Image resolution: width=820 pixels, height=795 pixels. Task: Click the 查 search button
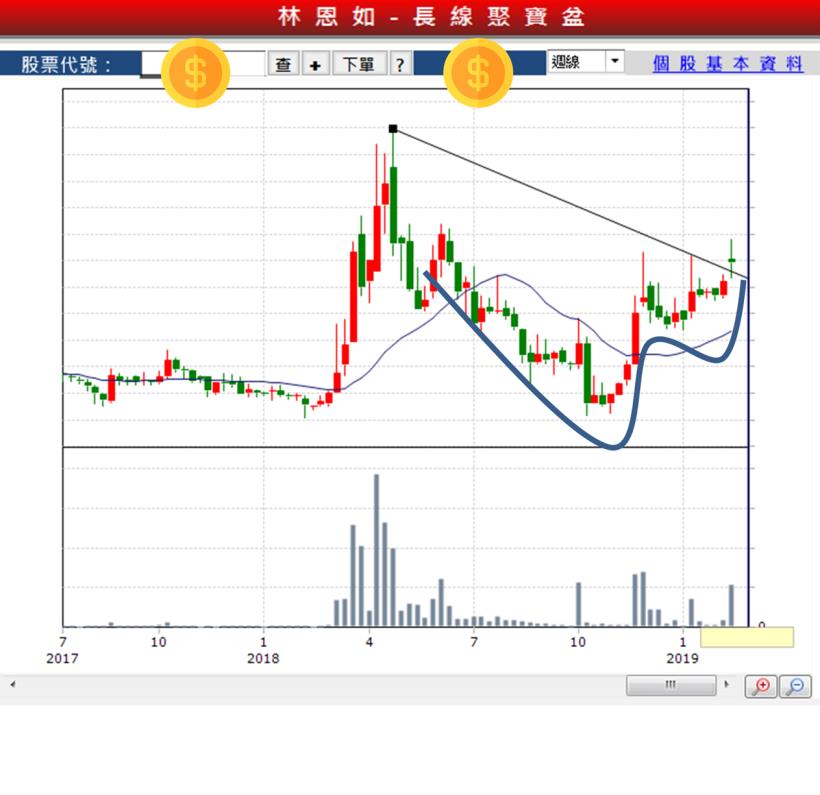[283, 63]
